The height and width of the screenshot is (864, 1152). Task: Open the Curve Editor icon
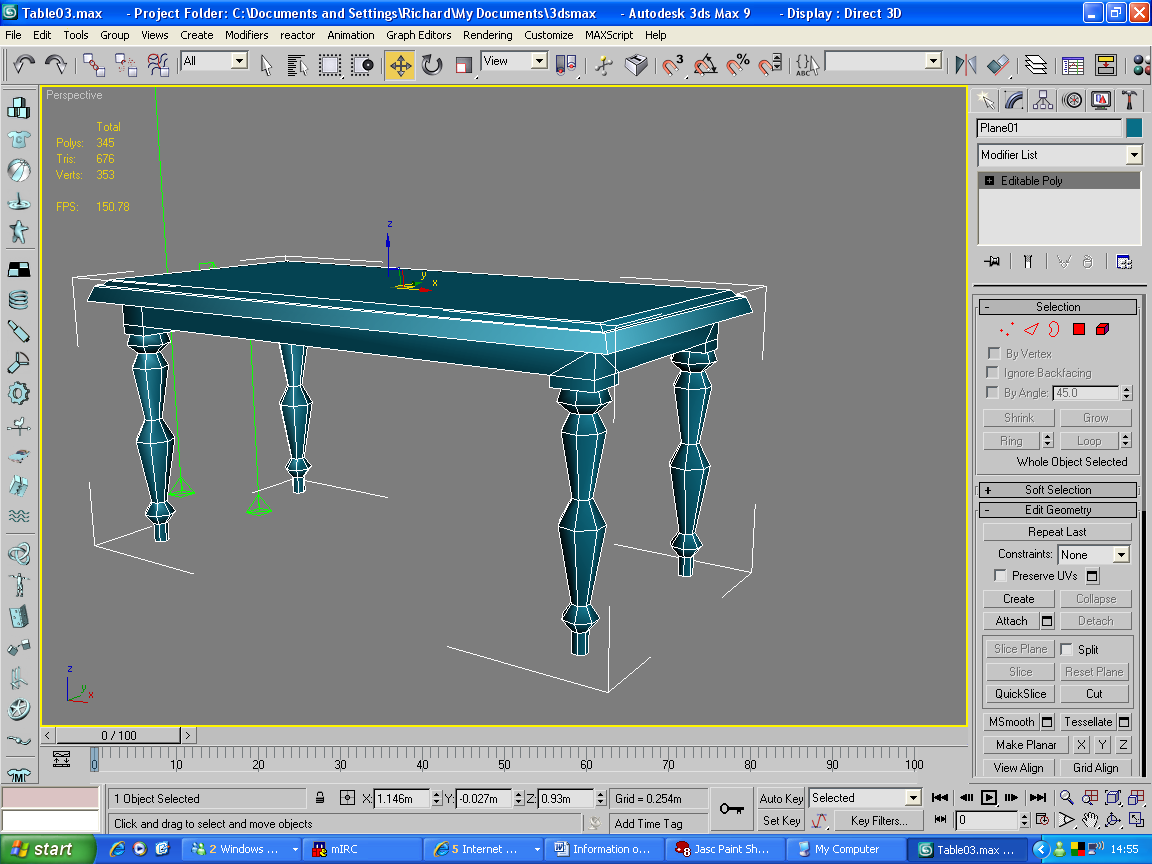point(1073,65)
